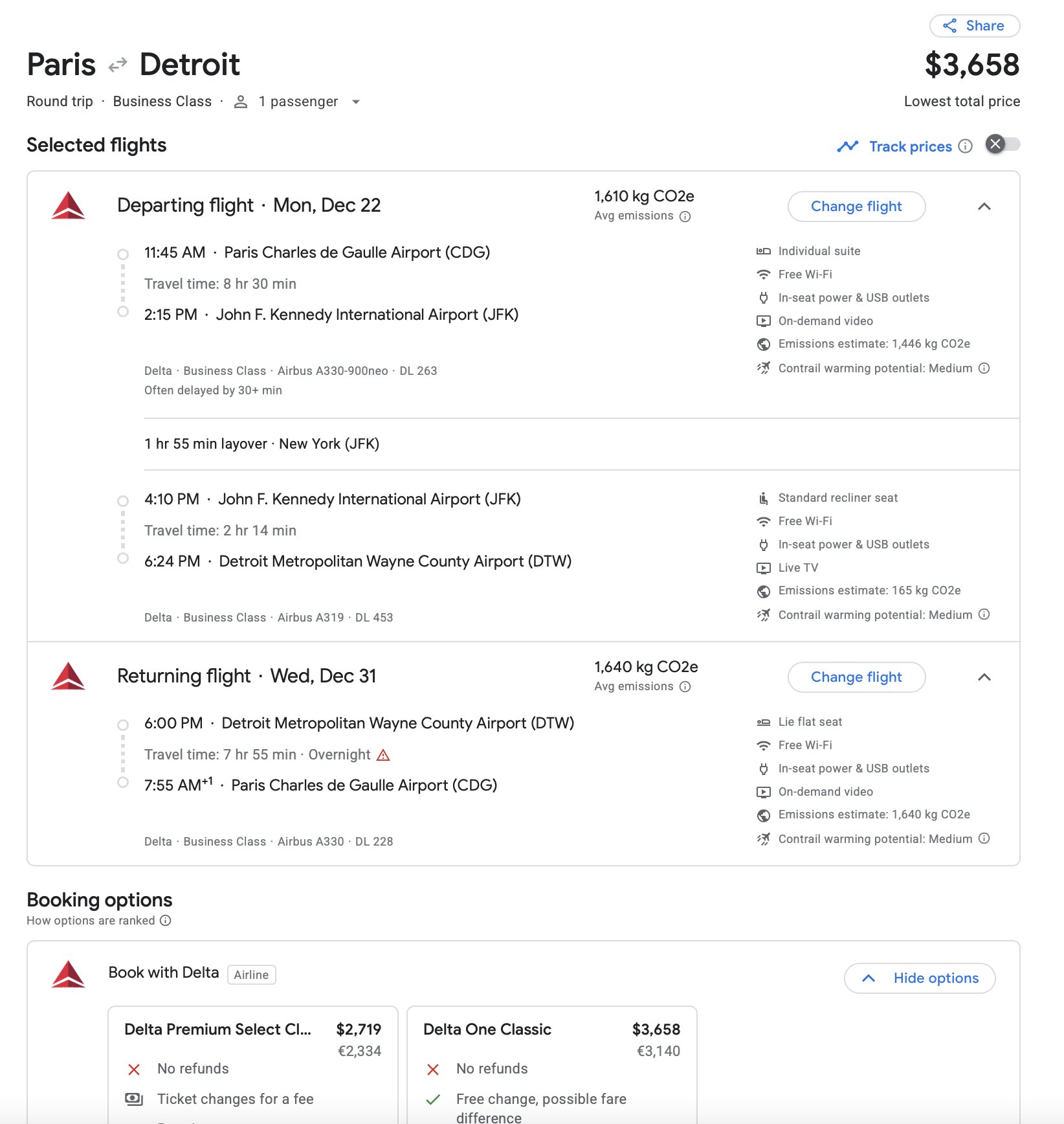The image size is (1064, 1124).
Task: Click the Hide options button
Action: click(x=919, y=978)
